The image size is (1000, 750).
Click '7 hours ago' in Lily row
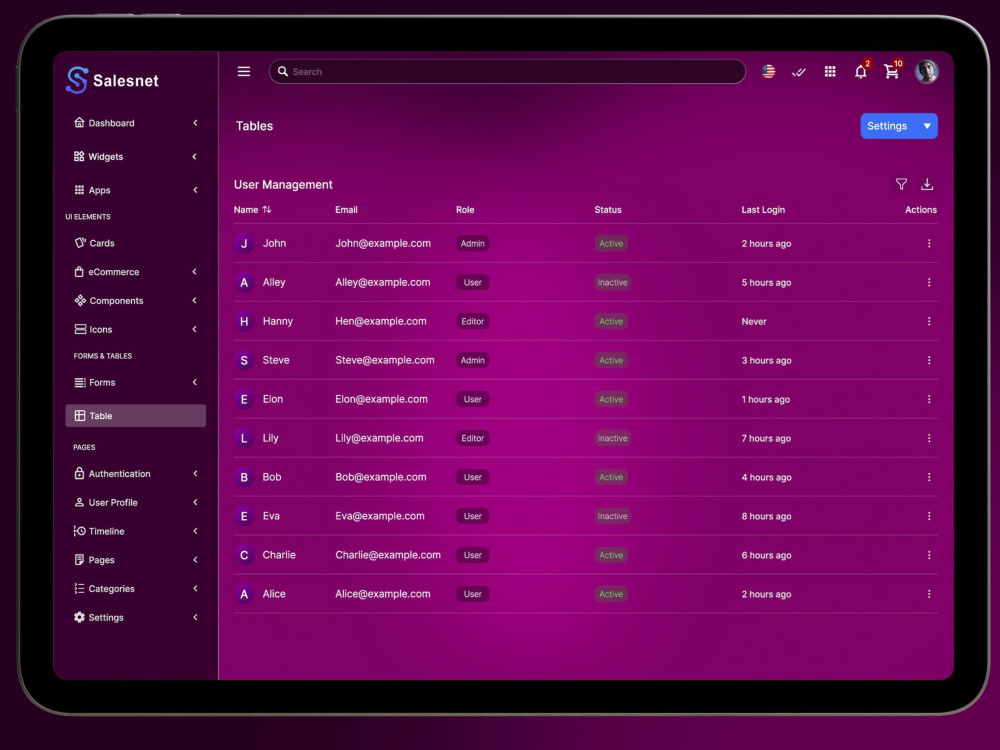(x=766, y=438)
